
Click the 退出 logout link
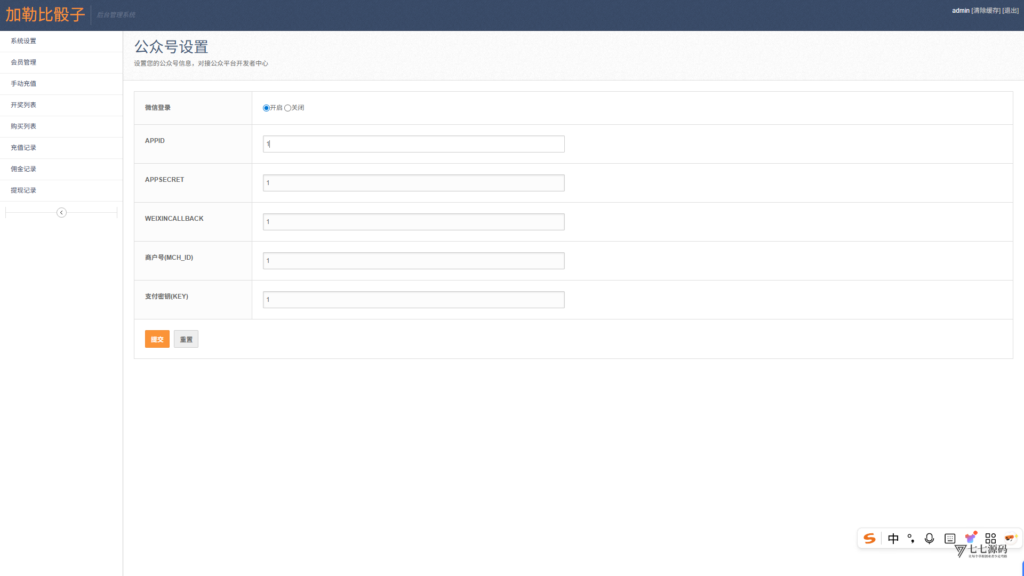tap(1010, 10)
